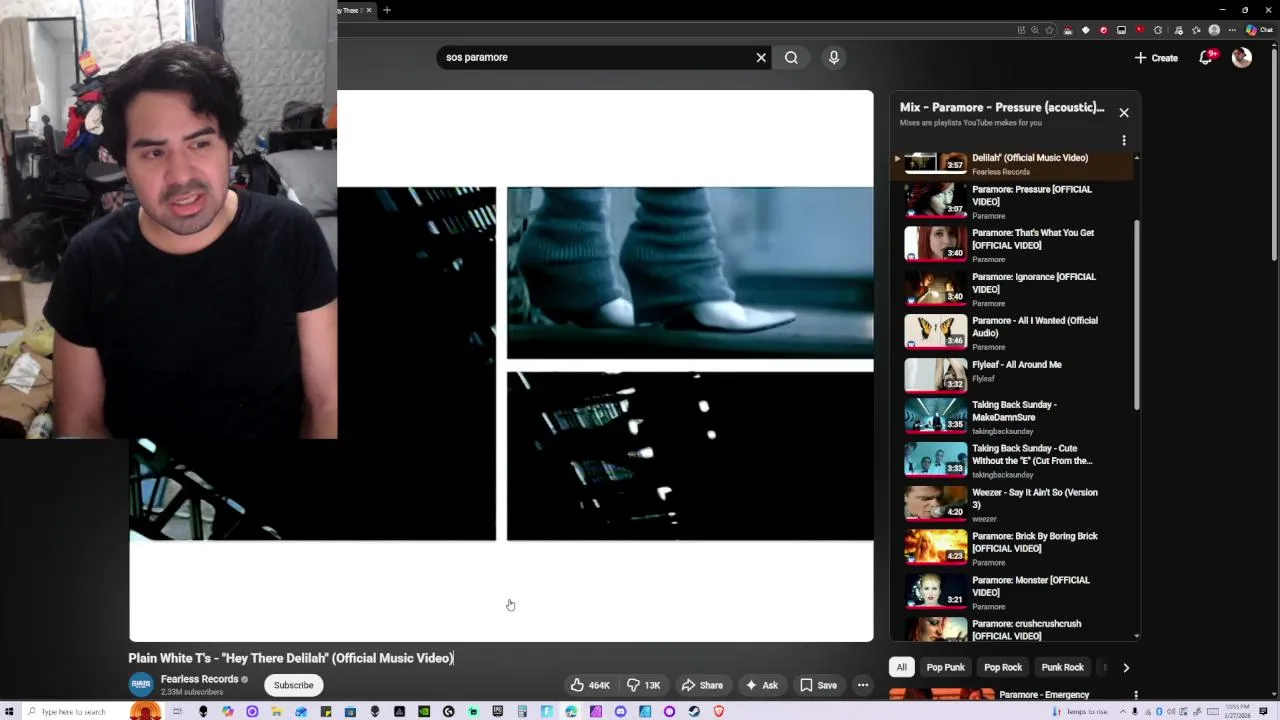Select the All filter chip
Image resolution: width=1280 pixels, height=720 pixels.
click(x=901, y=667)
